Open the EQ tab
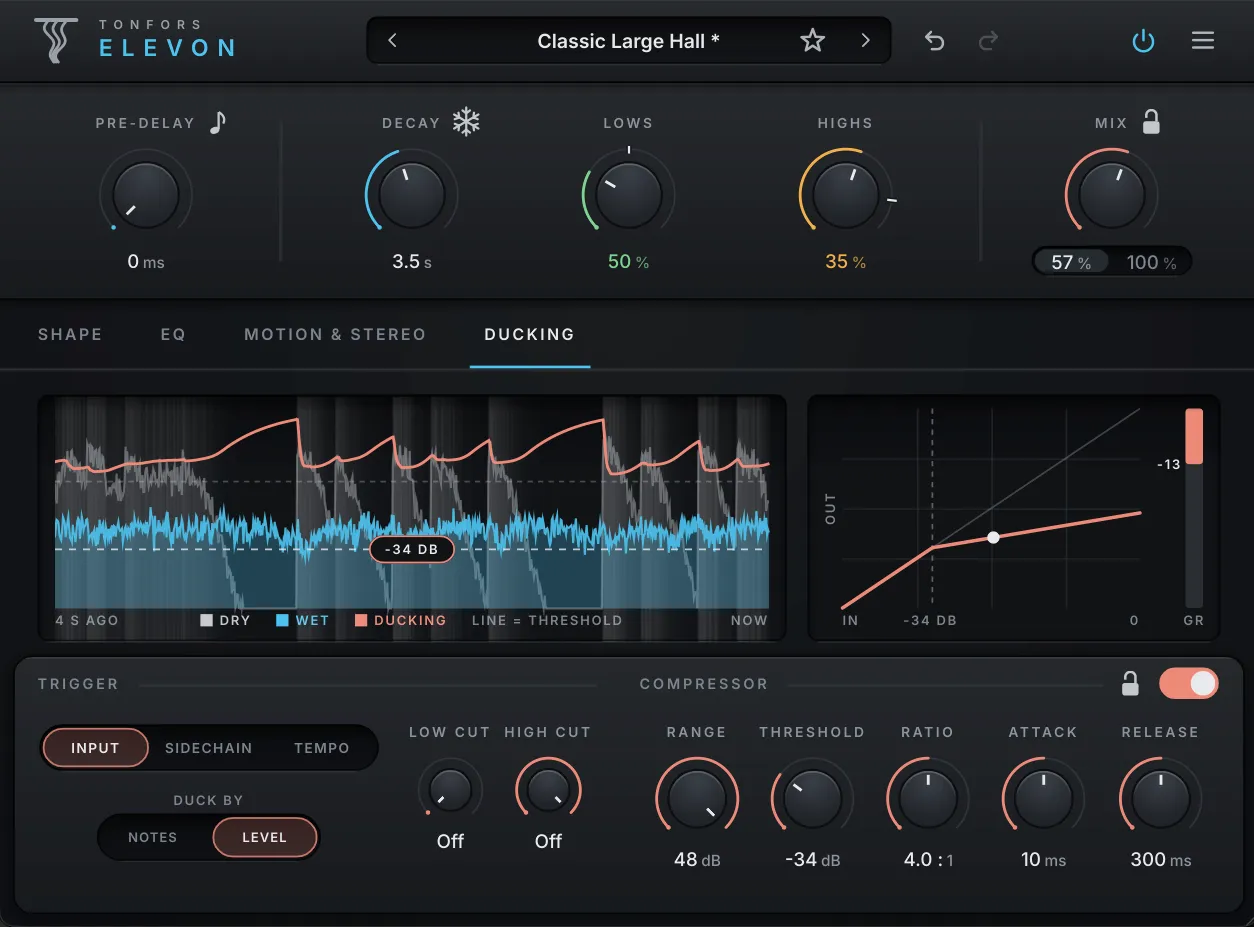The width and height of the screenshot is (1254, 927). tap(173, 334)
